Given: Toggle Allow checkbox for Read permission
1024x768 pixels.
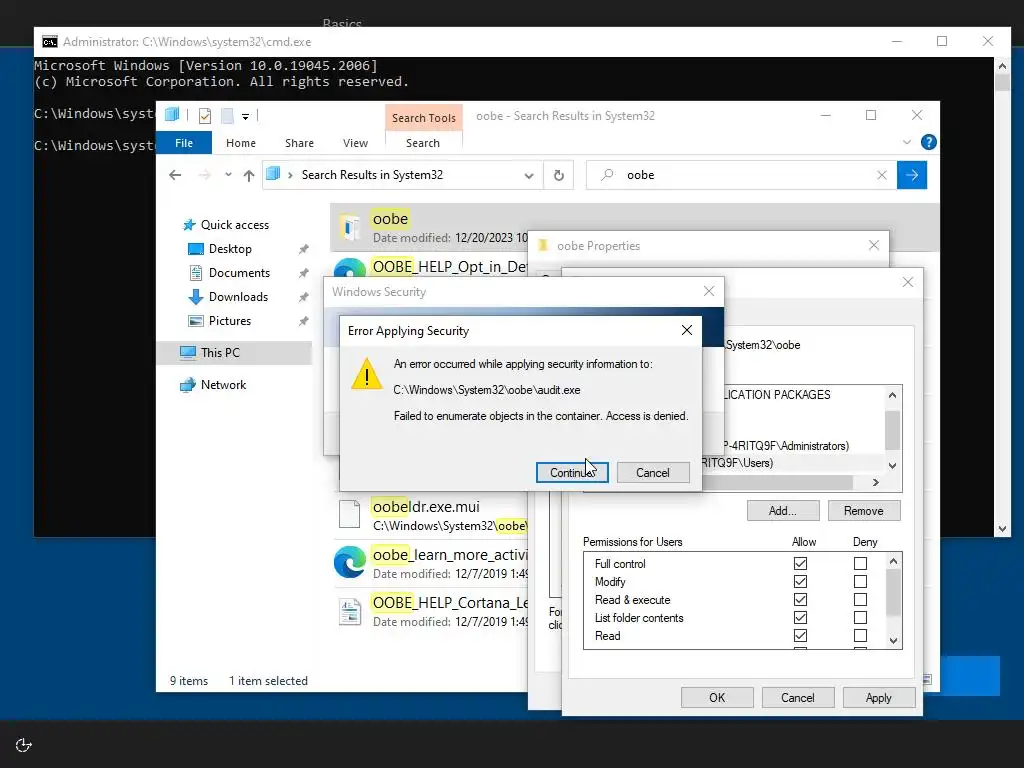Looking at the screenshot, I should 800,635.
